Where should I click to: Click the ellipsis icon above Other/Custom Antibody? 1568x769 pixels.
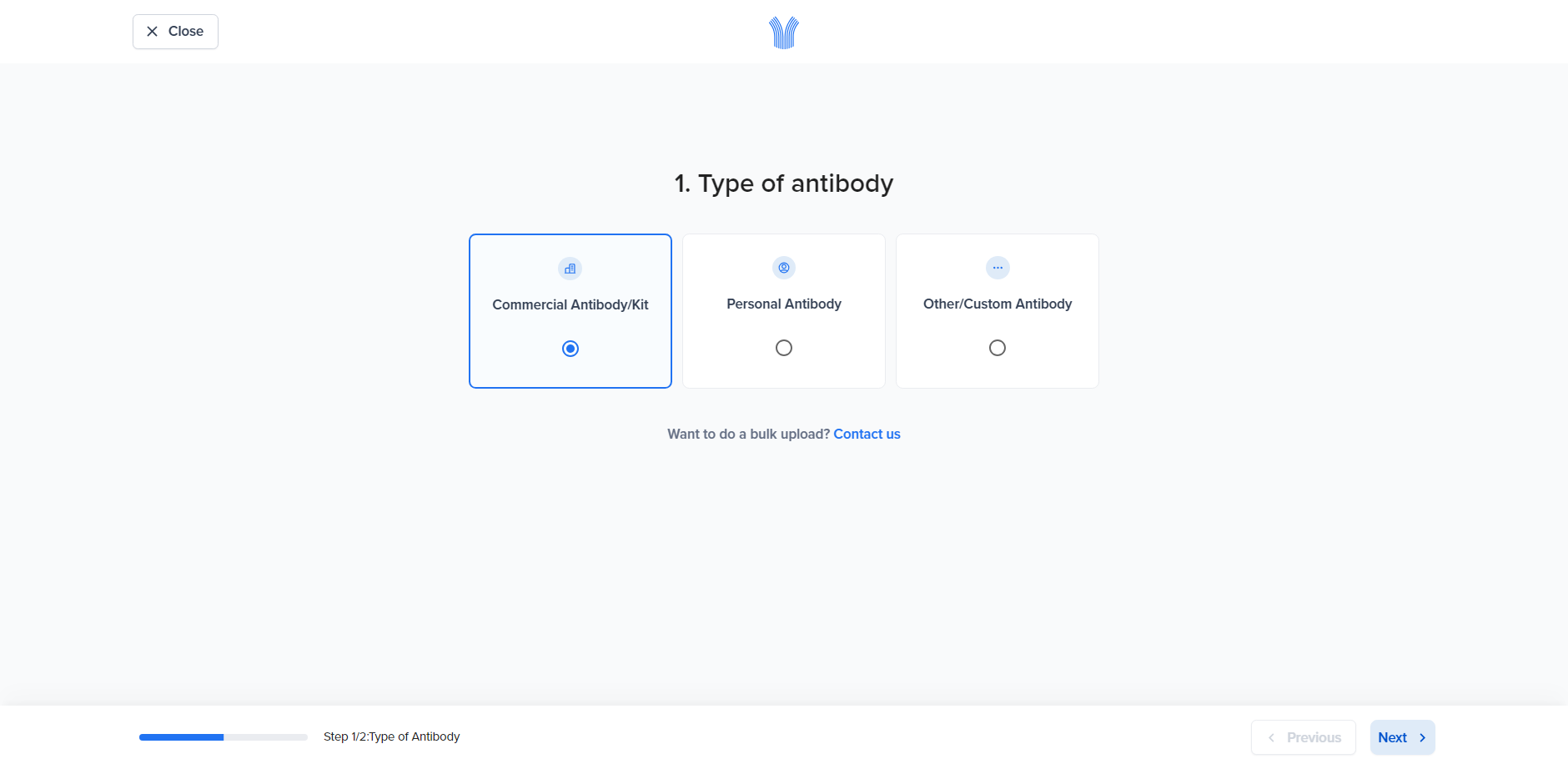point(998,268)
